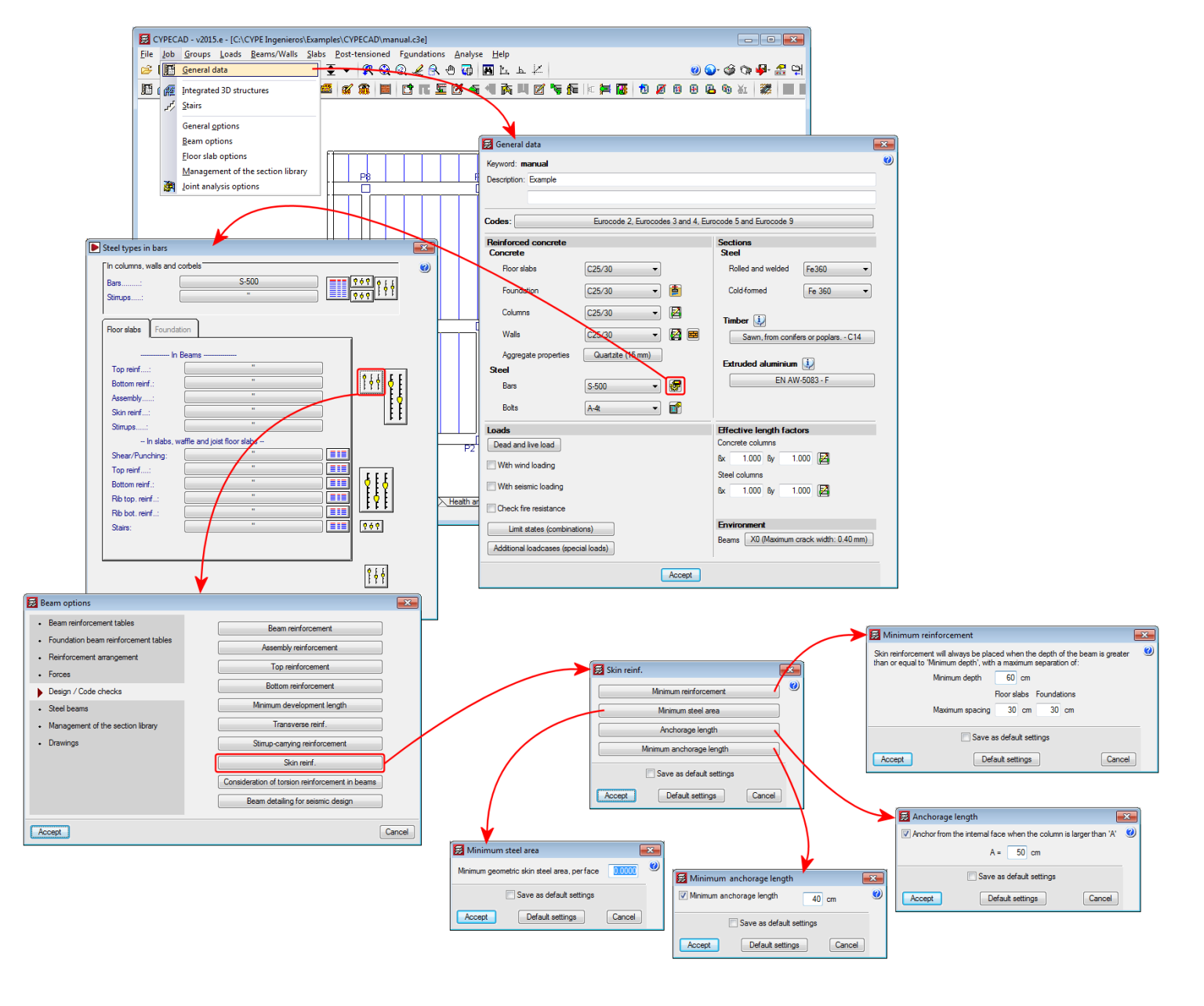Check Save as default settings in Minimum reinforcement
This screenshot has width=1204, height=1006.
[966, 737]
